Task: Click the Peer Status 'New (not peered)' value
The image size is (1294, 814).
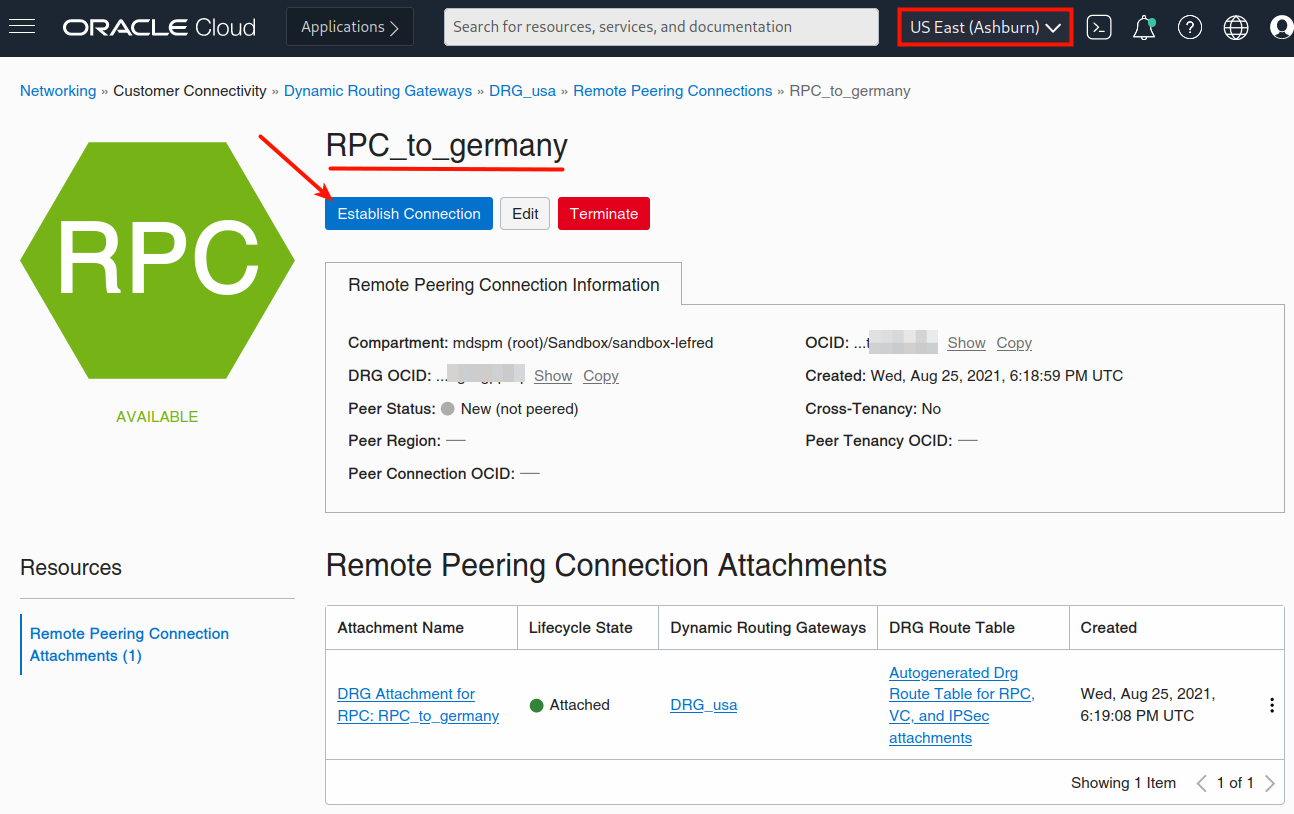Action: pyautogui.click(x=519, y=409)
